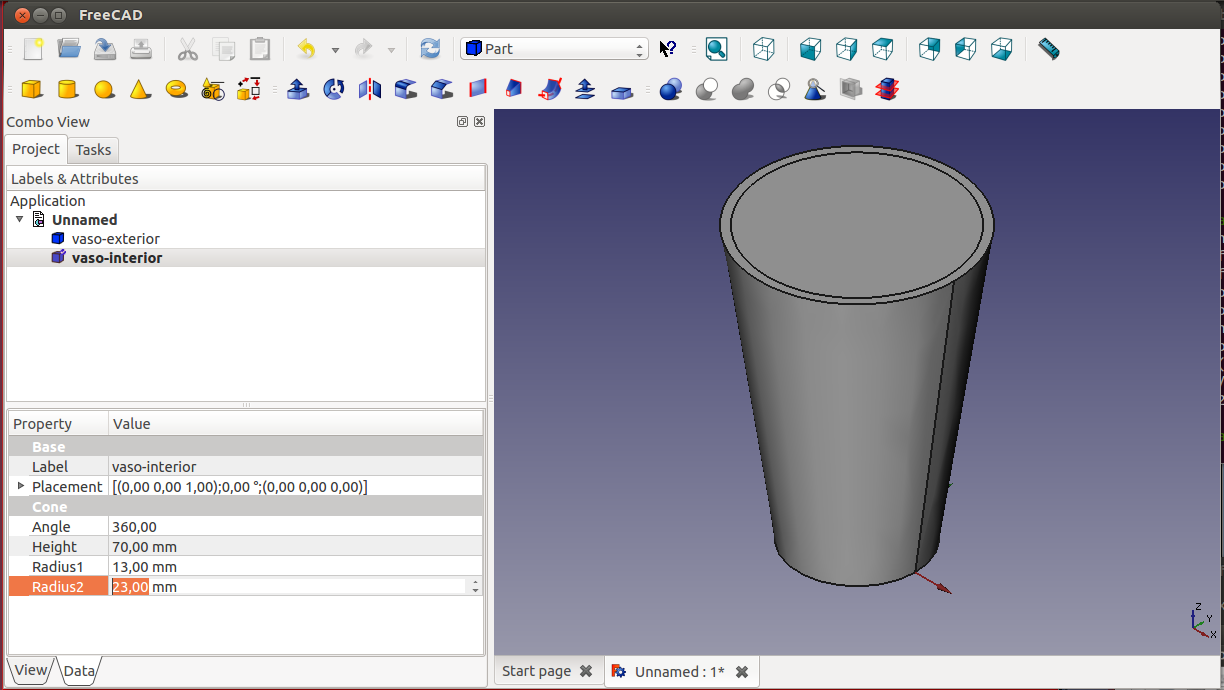Click the cylinder primitive tool

pos(68,90)
